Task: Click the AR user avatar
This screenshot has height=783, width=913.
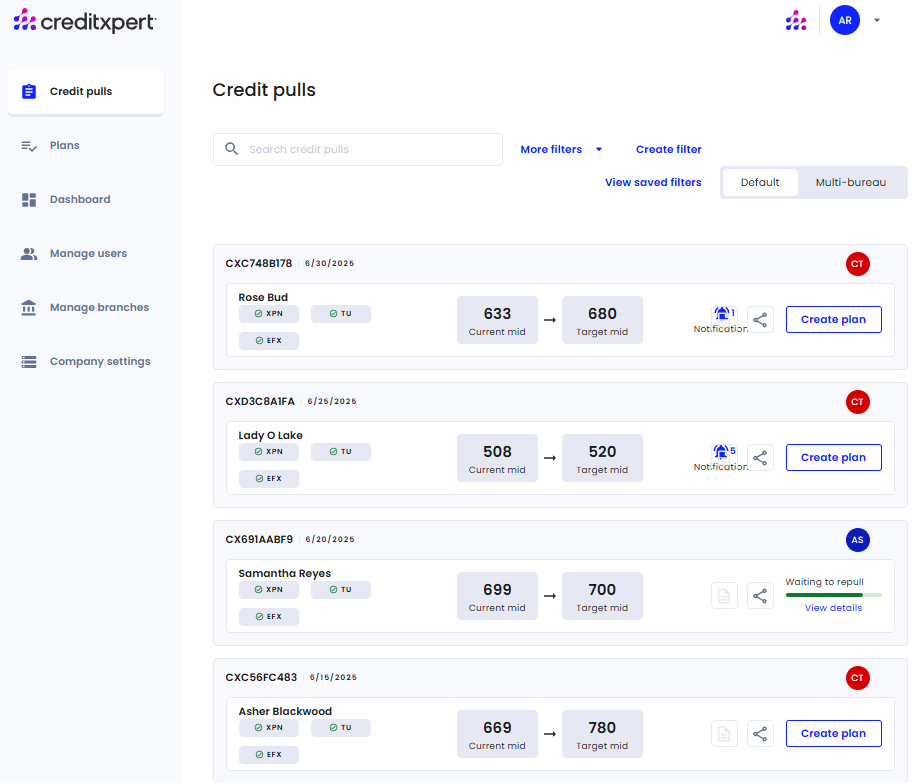Action: click(845, 20)
